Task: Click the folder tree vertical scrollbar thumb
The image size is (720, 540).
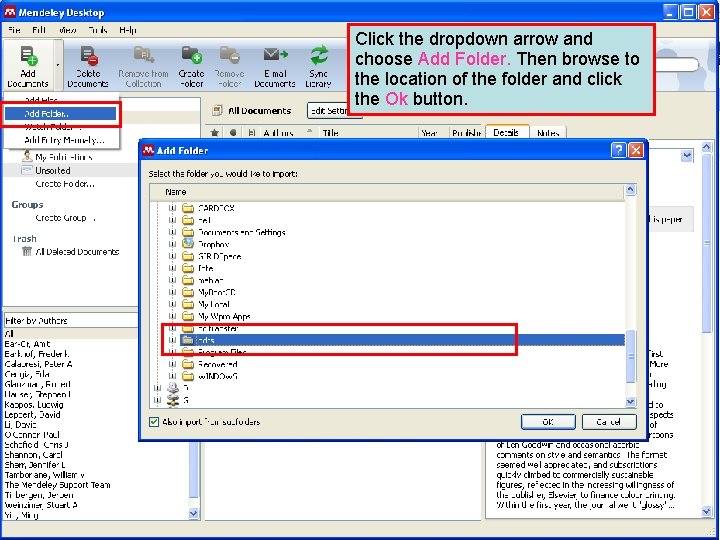Action: 630,356
